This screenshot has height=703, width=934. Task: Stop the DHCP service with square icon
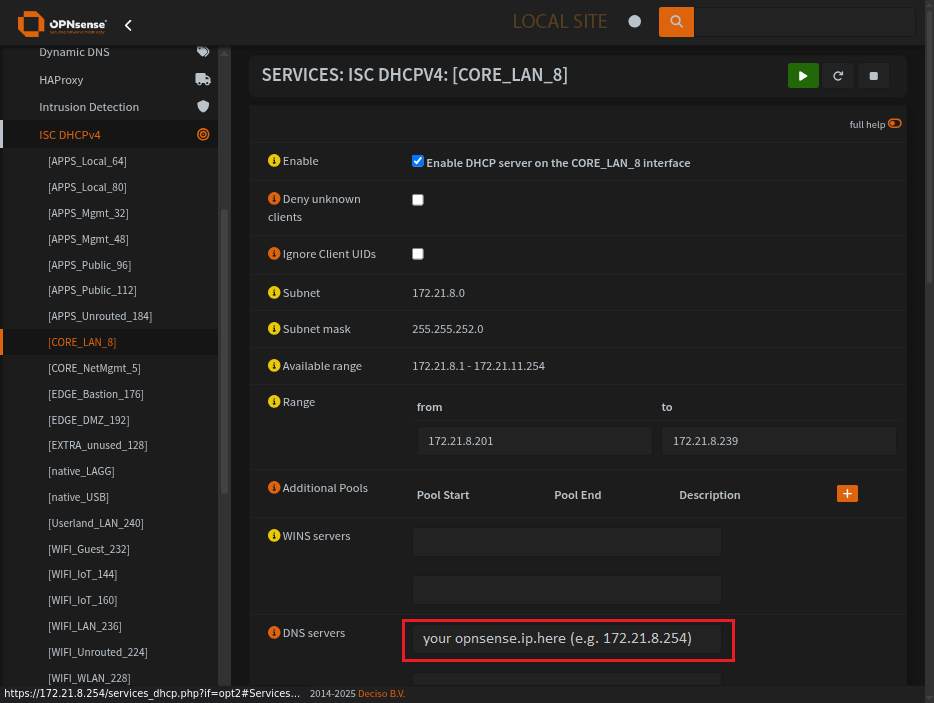[873, 76]
